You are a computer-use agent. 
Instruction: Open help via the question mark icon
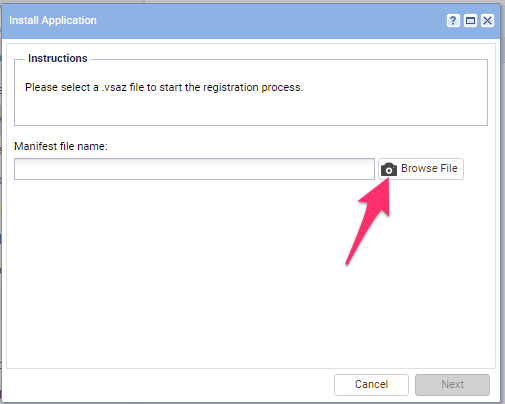[x=453, y=21]
